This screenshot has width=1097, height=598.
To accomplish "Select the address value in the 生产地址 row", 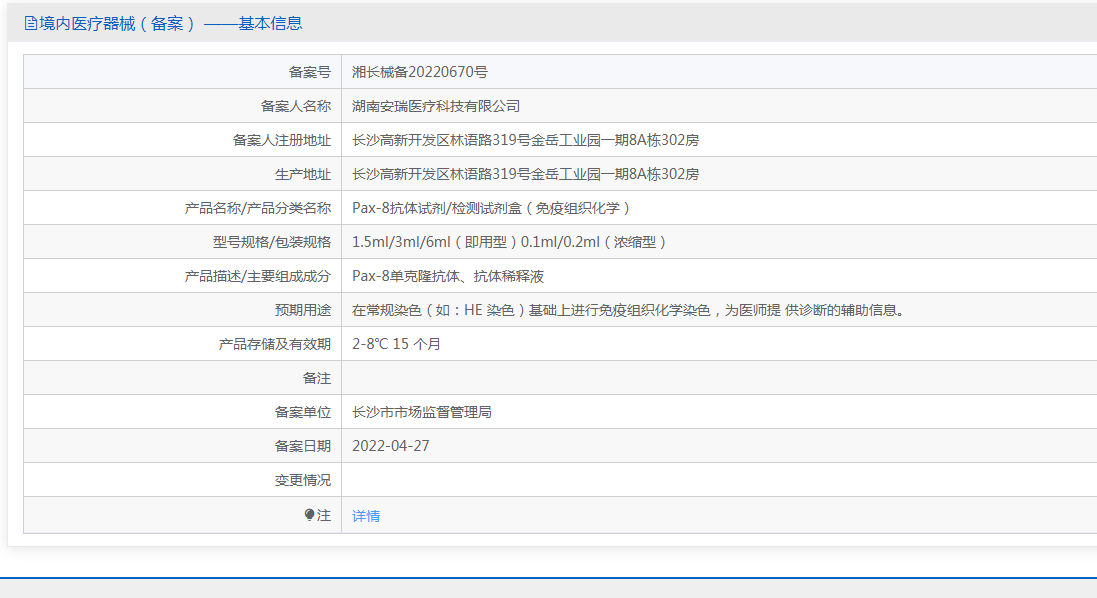I will (525, 174).
